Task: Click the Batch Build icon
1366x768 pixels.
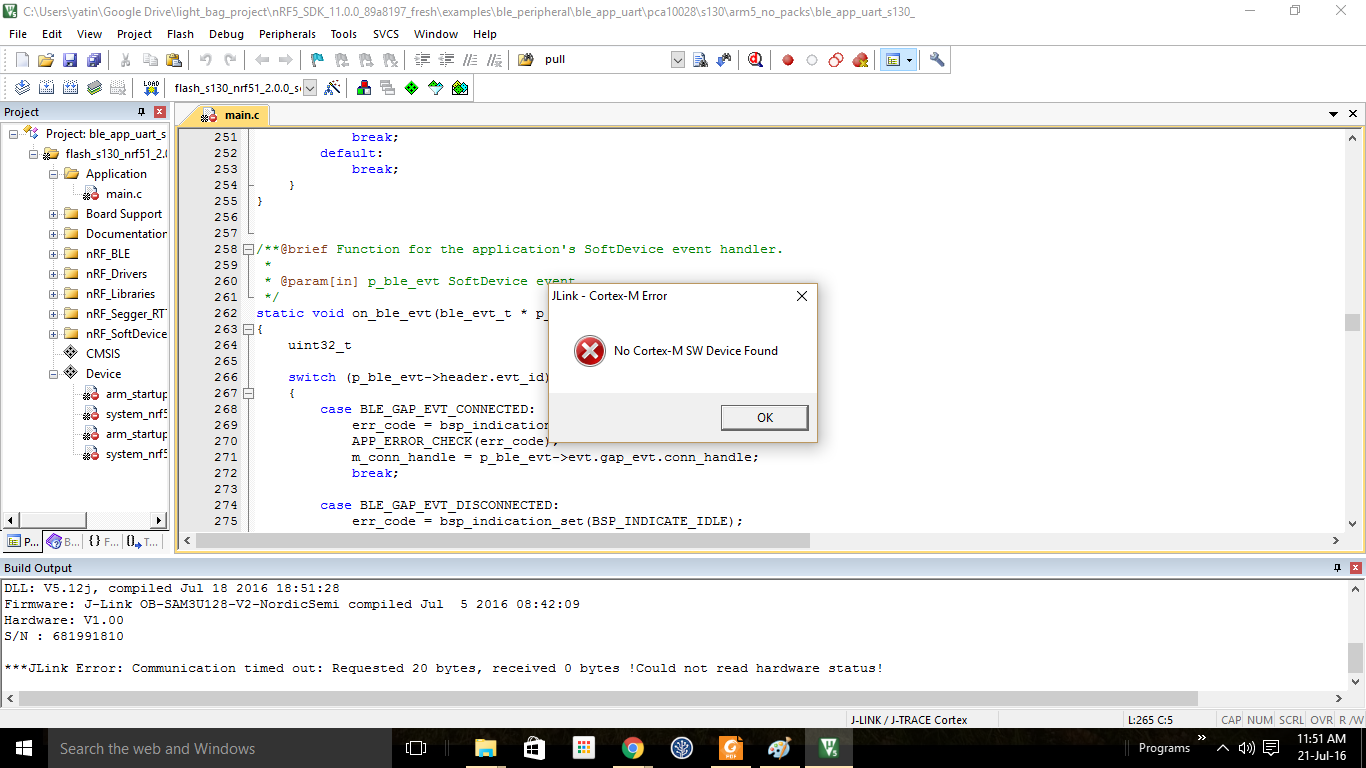Action: pyautogui.click(x=94, y=88)
